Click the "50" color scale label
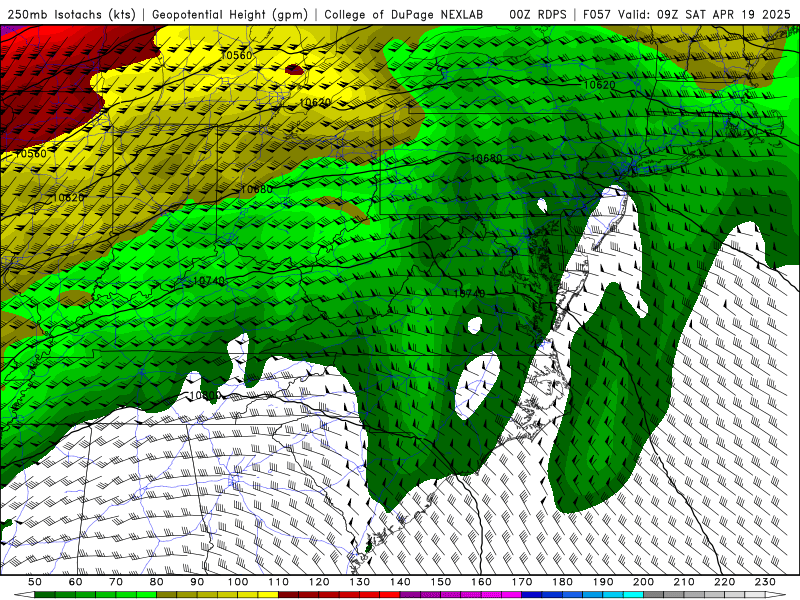800x600 pixels. (35, 582)
